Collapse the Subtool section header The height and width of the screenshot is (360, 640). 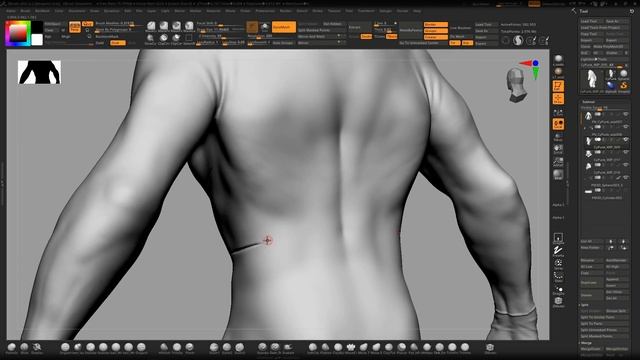[588, 102]
